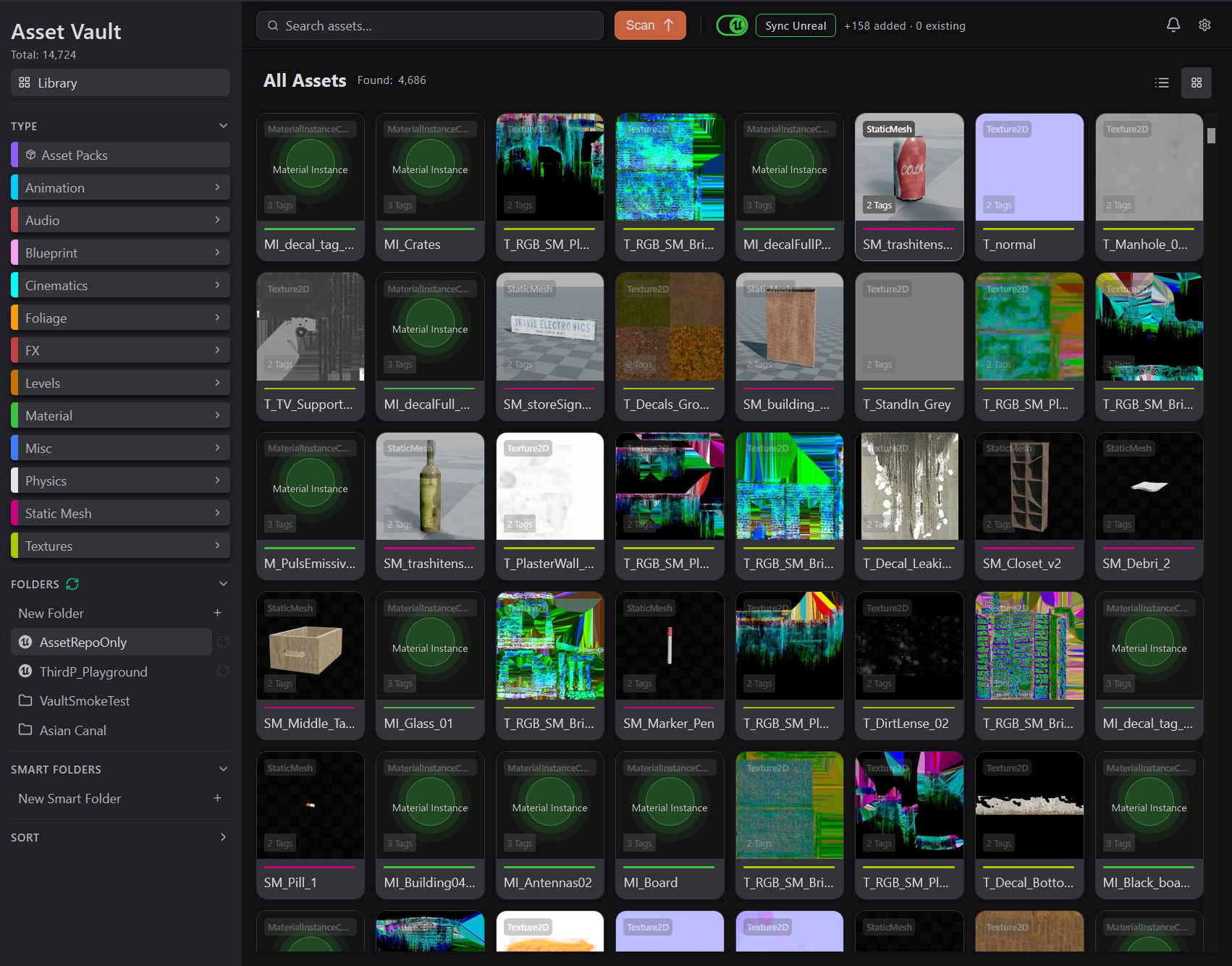Click the Library grid icon

click(25, 82)
